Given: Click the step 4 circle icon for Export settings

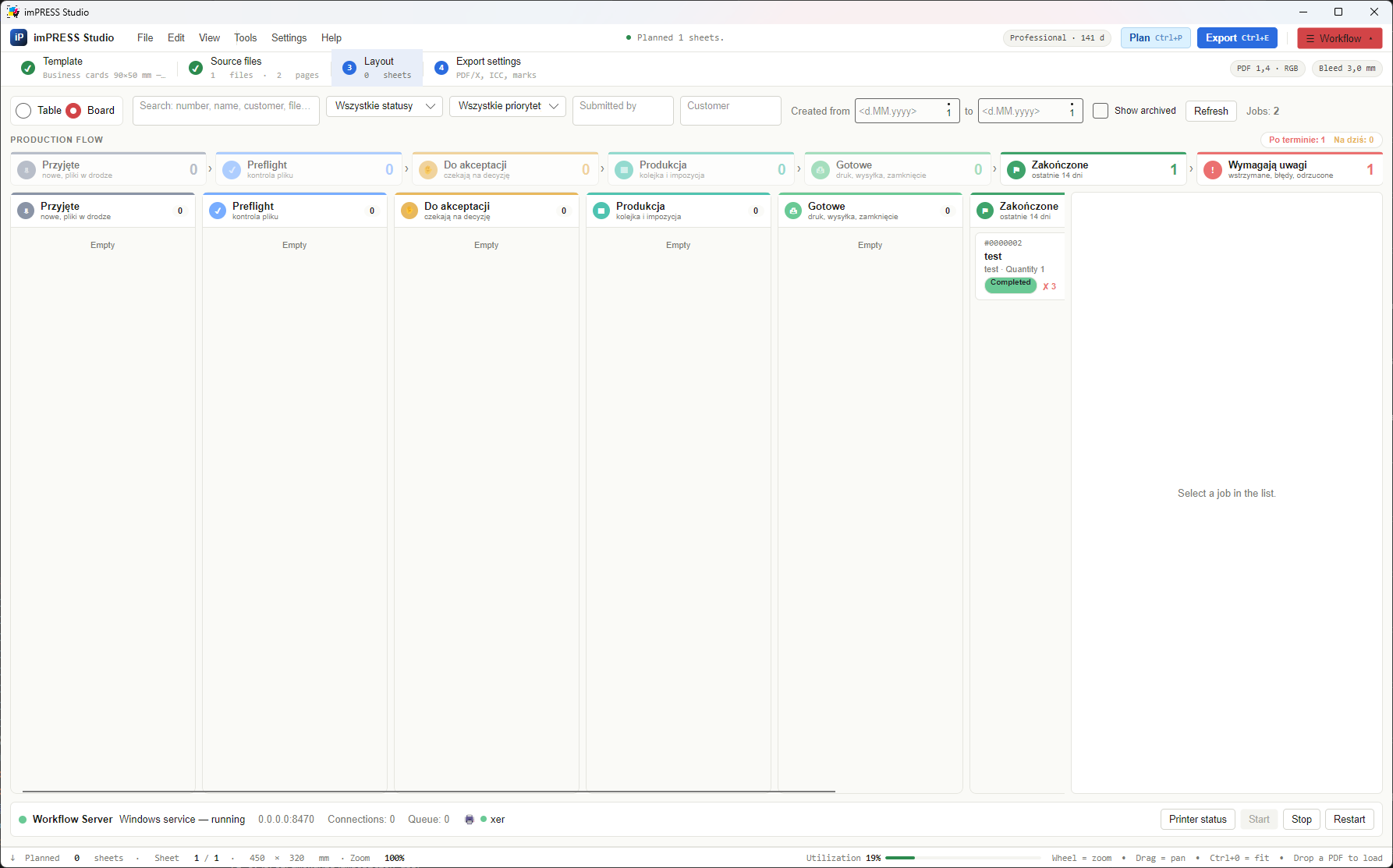Looking at the screenshot, I should click(441, 68).
